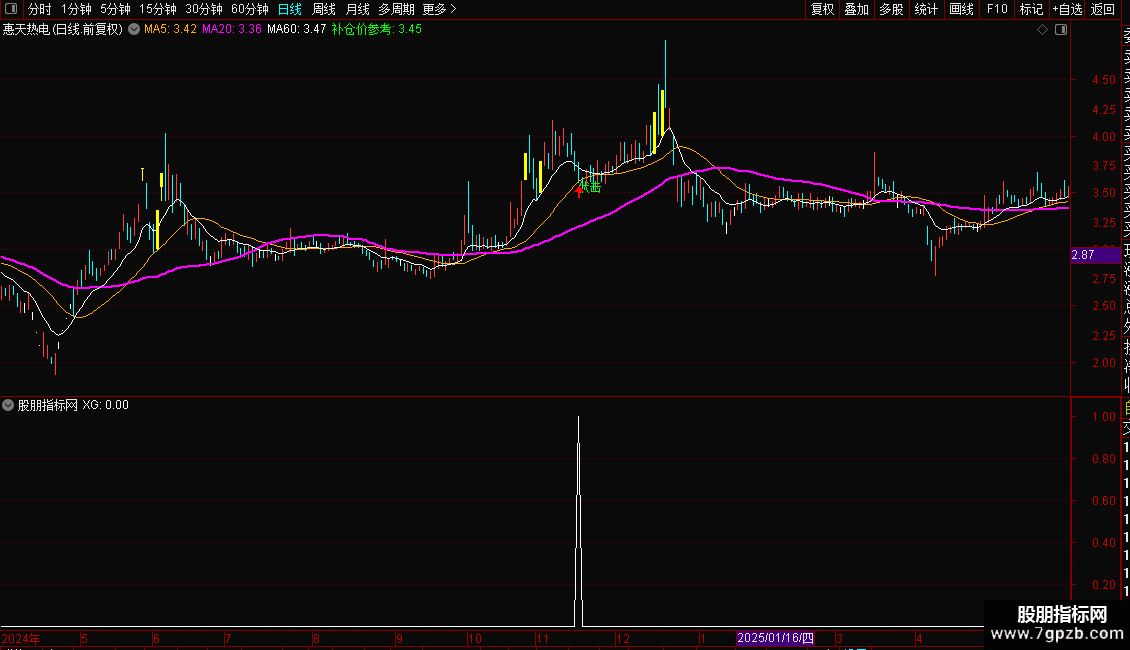The width and height of the screenshot is (1130, 650).
Task: Click the 2.00 price axis label
Action: [x=1104, y=363]
